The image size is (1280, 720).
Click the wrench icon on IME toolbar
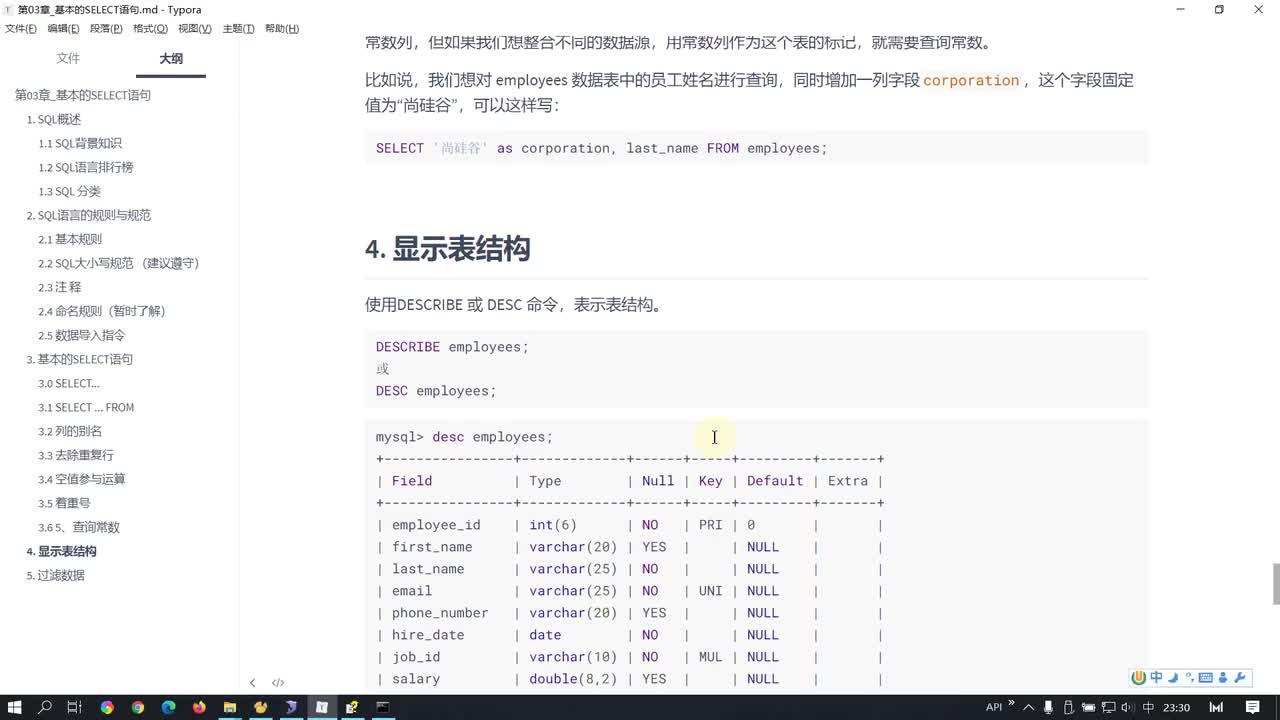tap(1241, 677)
